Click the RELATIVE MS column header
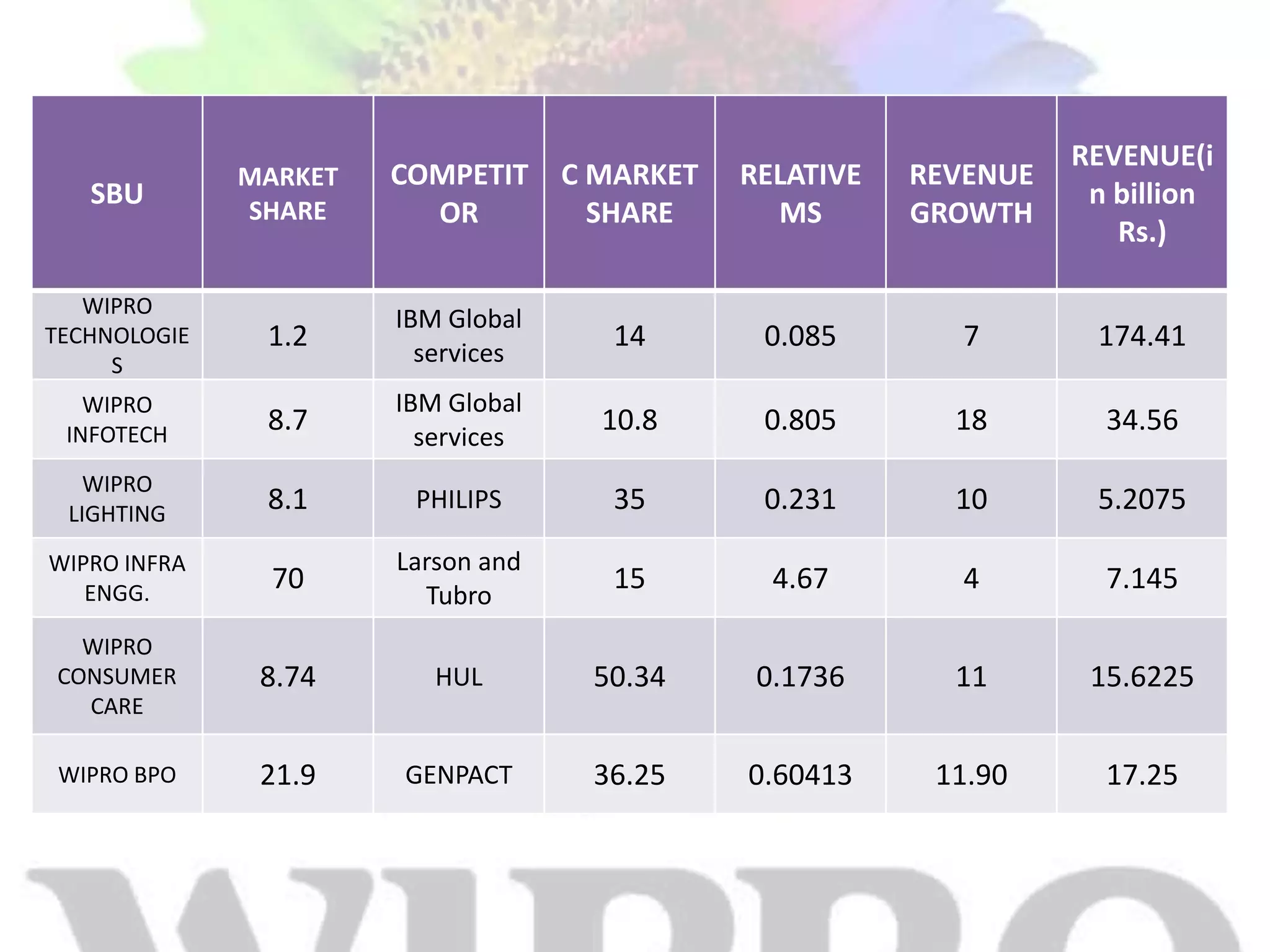The height and width of the screenshot is (952, 1270). (x=801, y=193)
